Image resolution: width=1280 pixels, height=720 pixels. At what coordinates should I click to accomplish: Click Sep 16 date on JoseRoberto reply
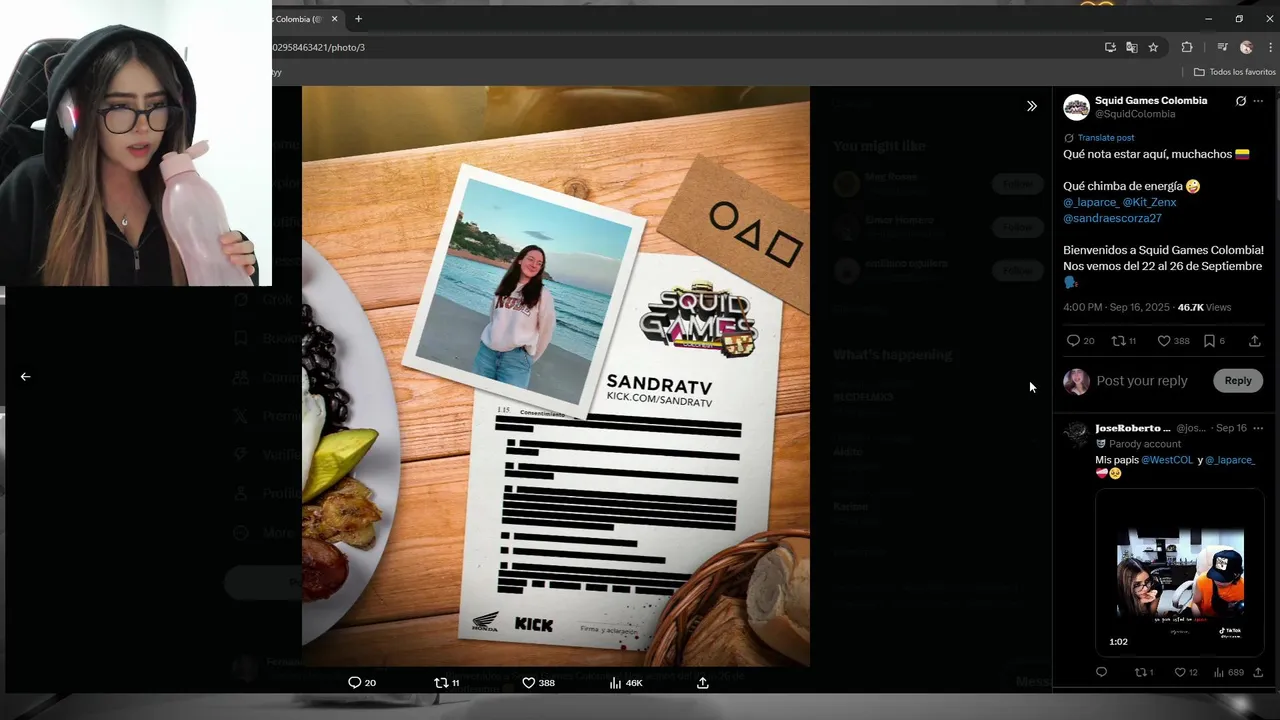pyautogui.click(x=1231, y=428)
